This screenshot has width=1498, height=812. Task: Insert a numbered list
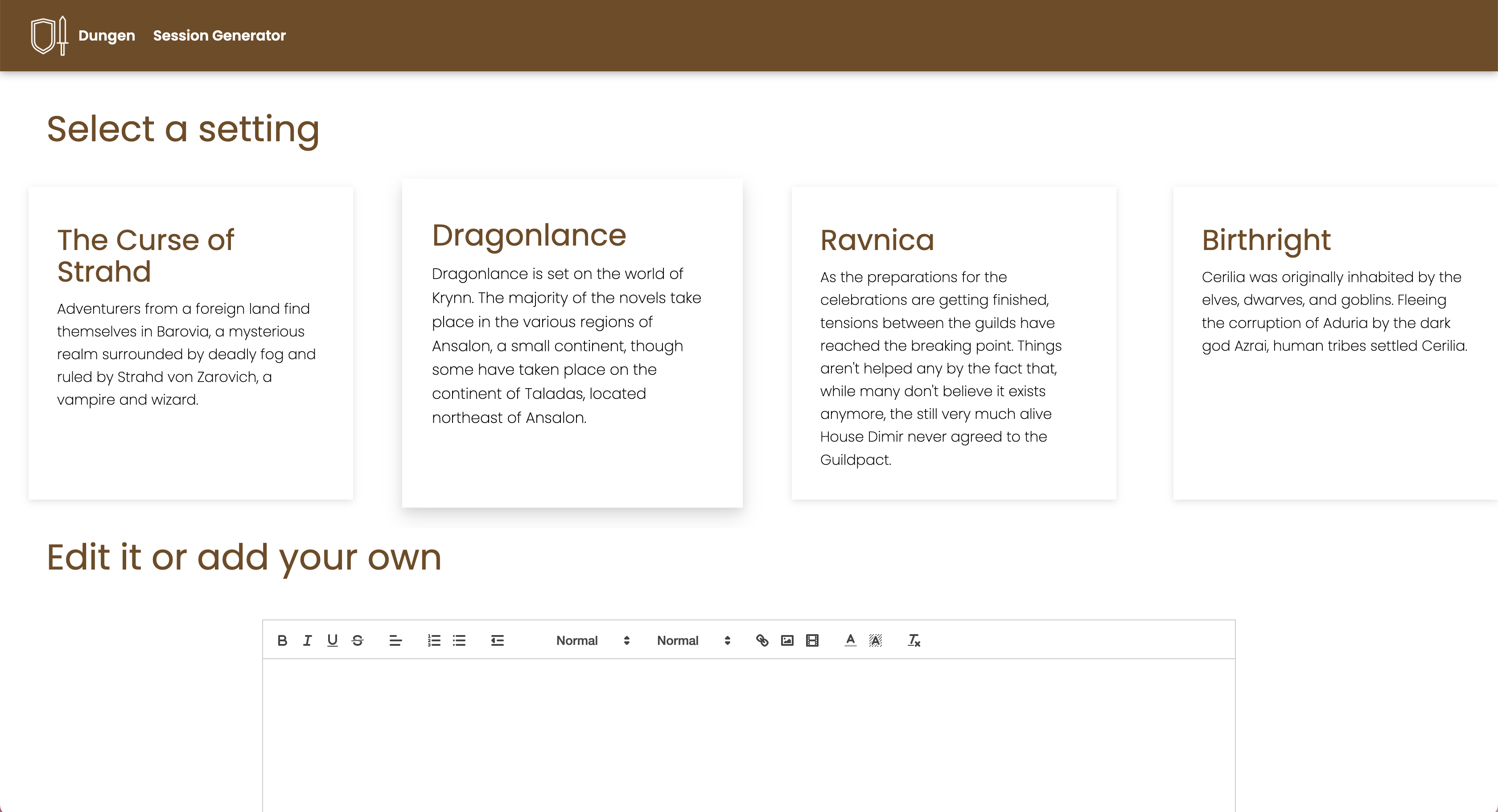[434, 640]
